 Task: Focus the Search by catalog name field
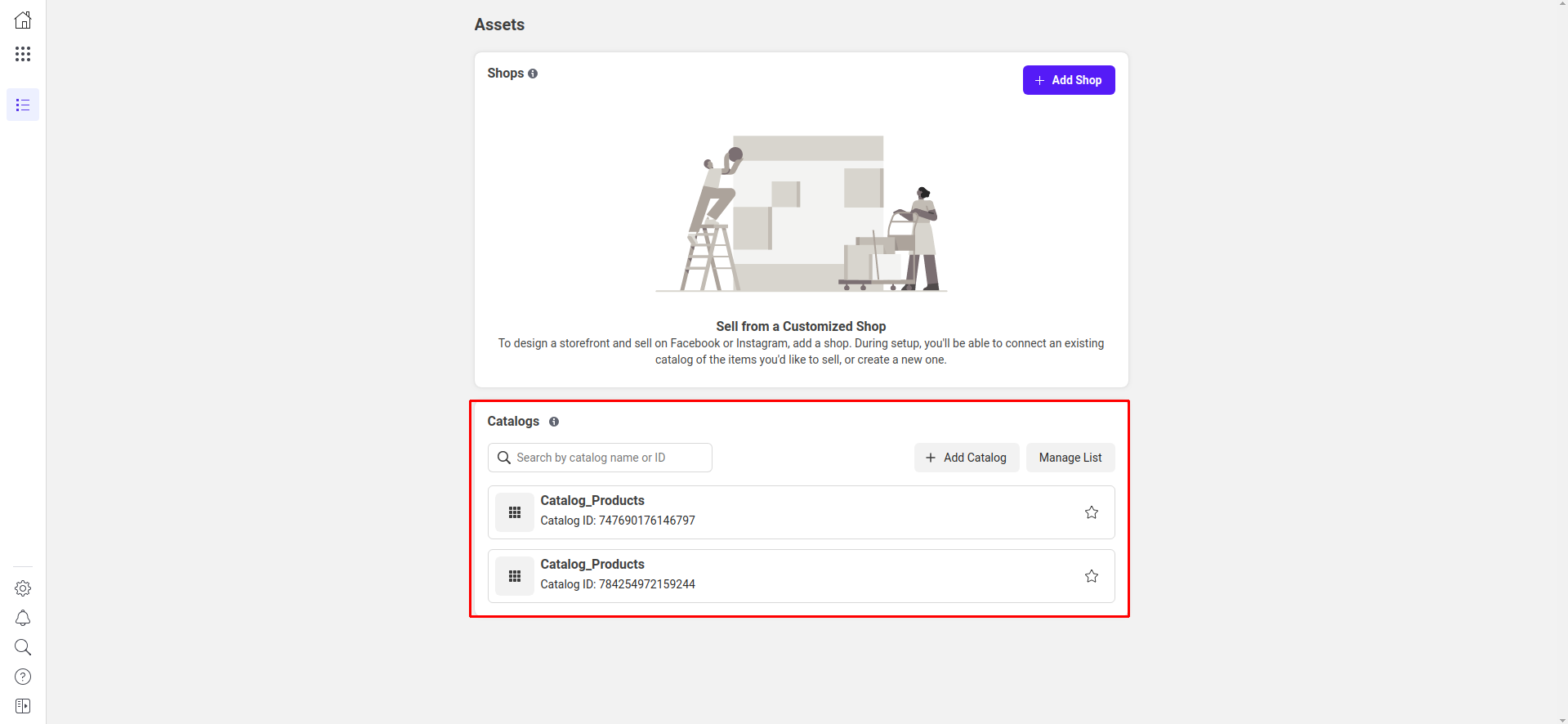click(605, 458)
